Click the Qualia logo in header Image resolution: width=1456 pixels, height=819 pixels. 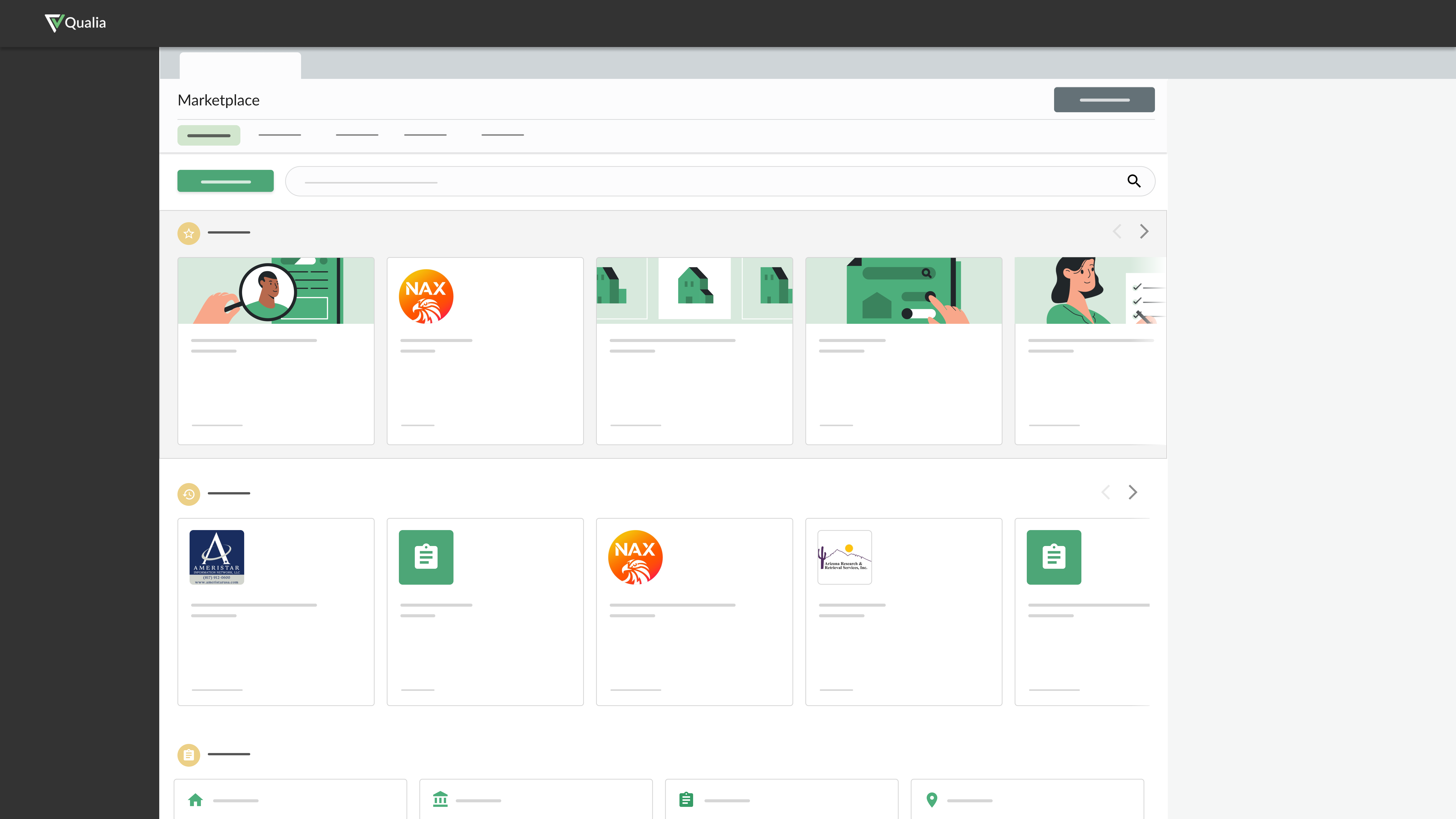coord(75,23)
